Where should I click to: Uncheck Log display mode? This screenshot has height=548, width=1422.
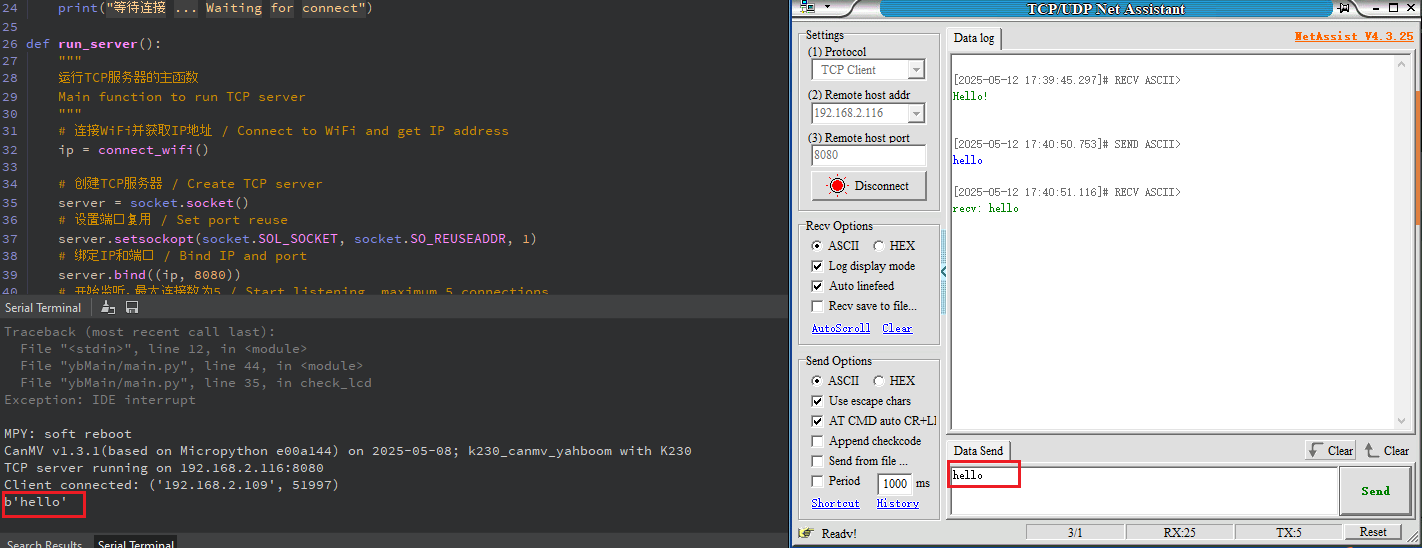pos(818,266)
